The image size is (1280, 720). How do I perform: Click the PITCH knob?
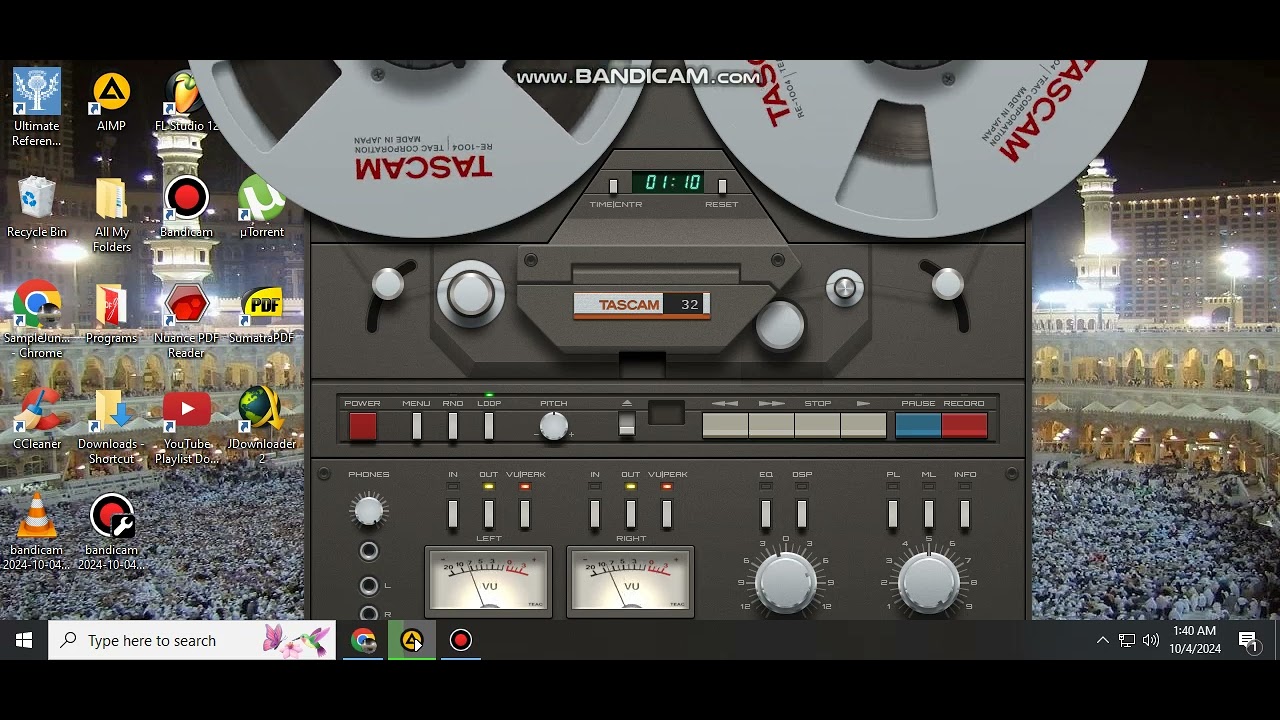click(x=553, y=426)
